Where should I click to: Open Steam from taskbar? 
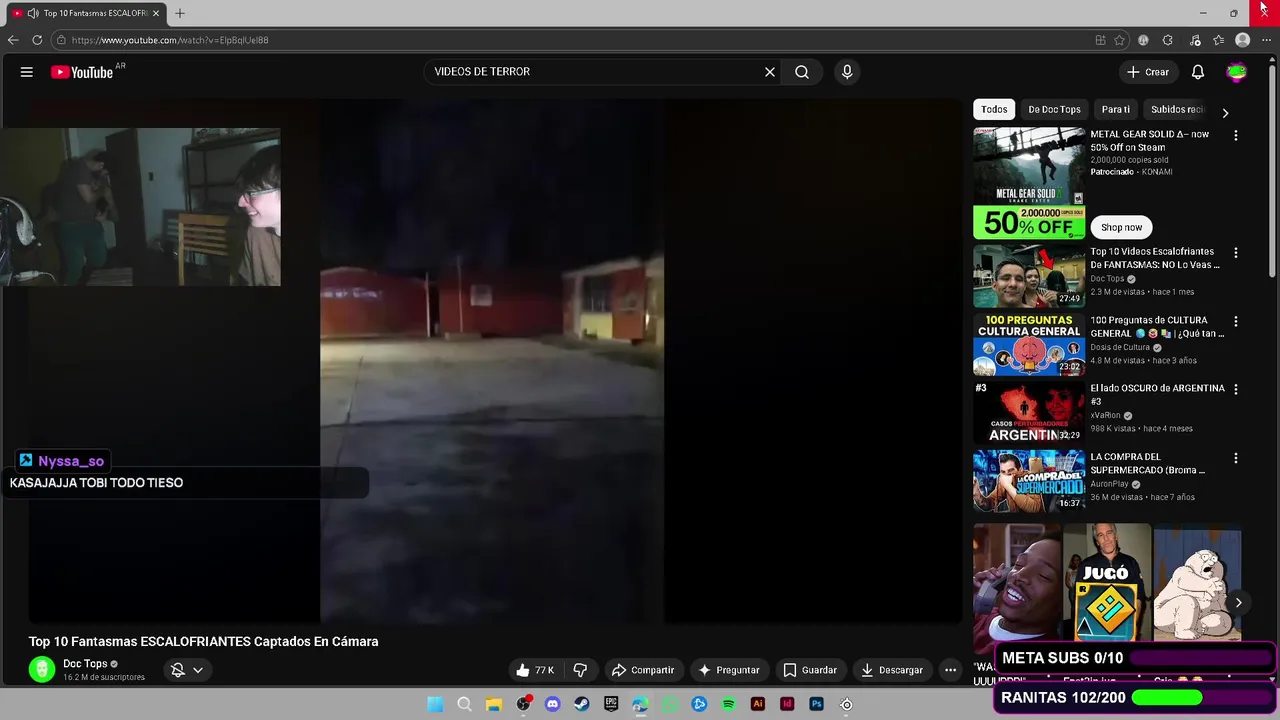click(x=581, y=704)
